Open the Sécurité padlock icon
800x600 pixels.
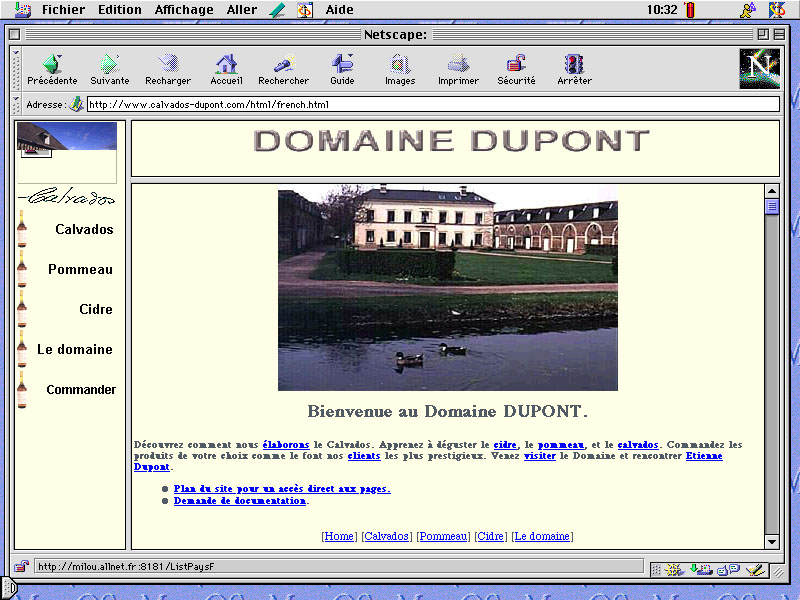tap(516, 64)
